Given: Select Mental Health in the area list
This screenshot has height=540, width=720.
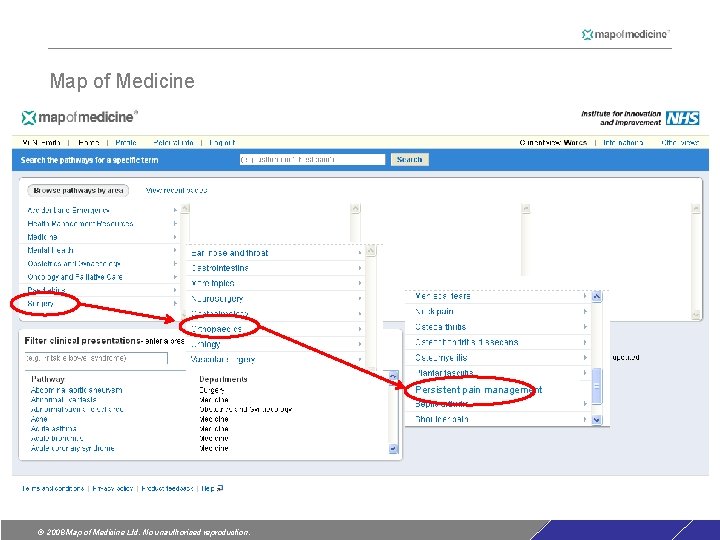Looking at the screenshot, I should point(51,250).
